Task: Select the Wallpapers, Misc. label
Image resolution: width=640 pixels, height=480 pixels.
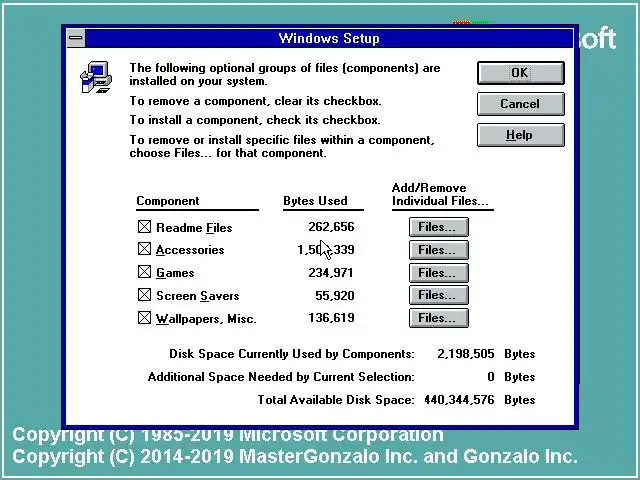Action: point(206,319)
